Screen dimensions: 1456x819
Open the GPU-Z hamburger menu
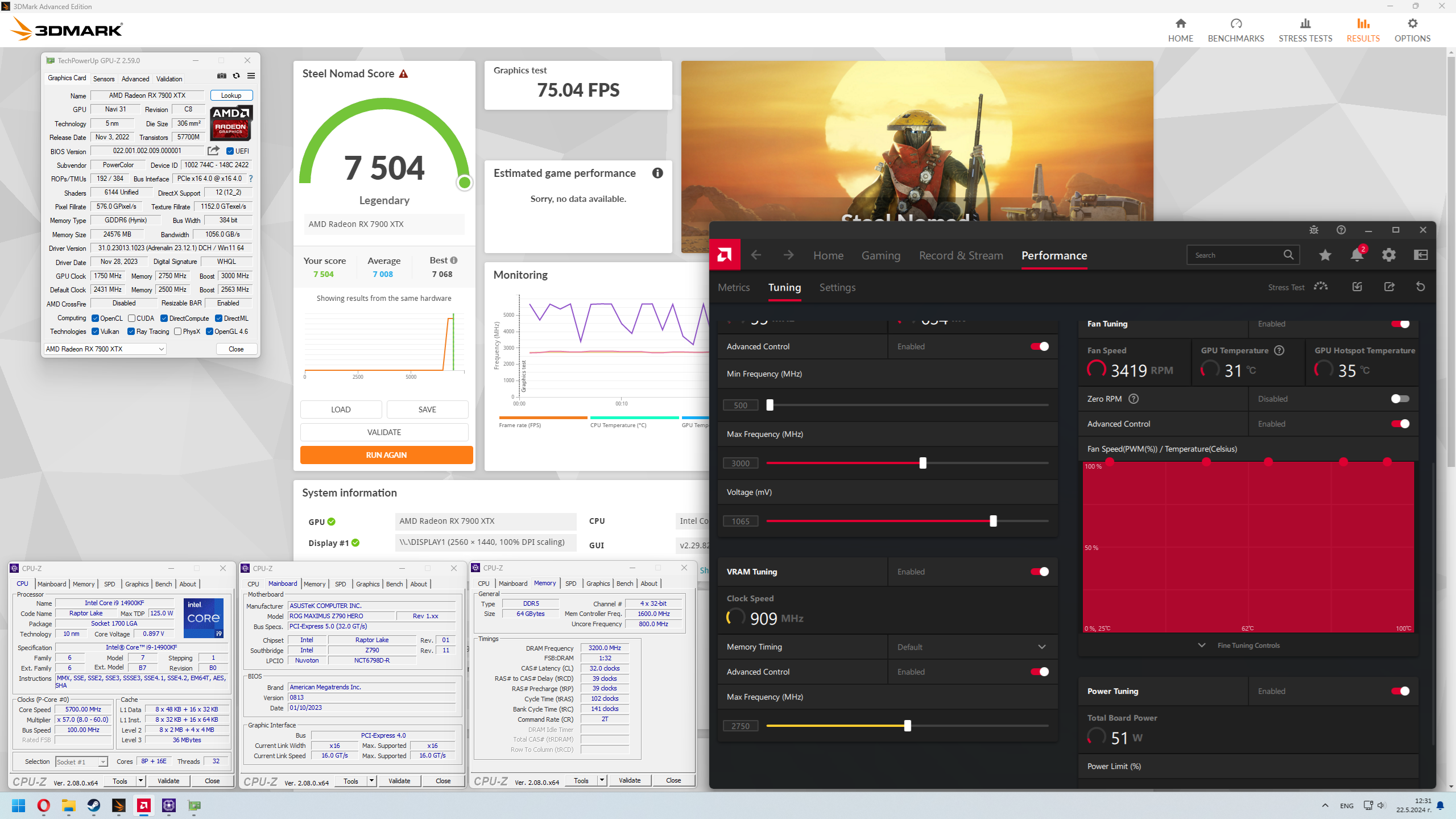click(x=251, y=76)
